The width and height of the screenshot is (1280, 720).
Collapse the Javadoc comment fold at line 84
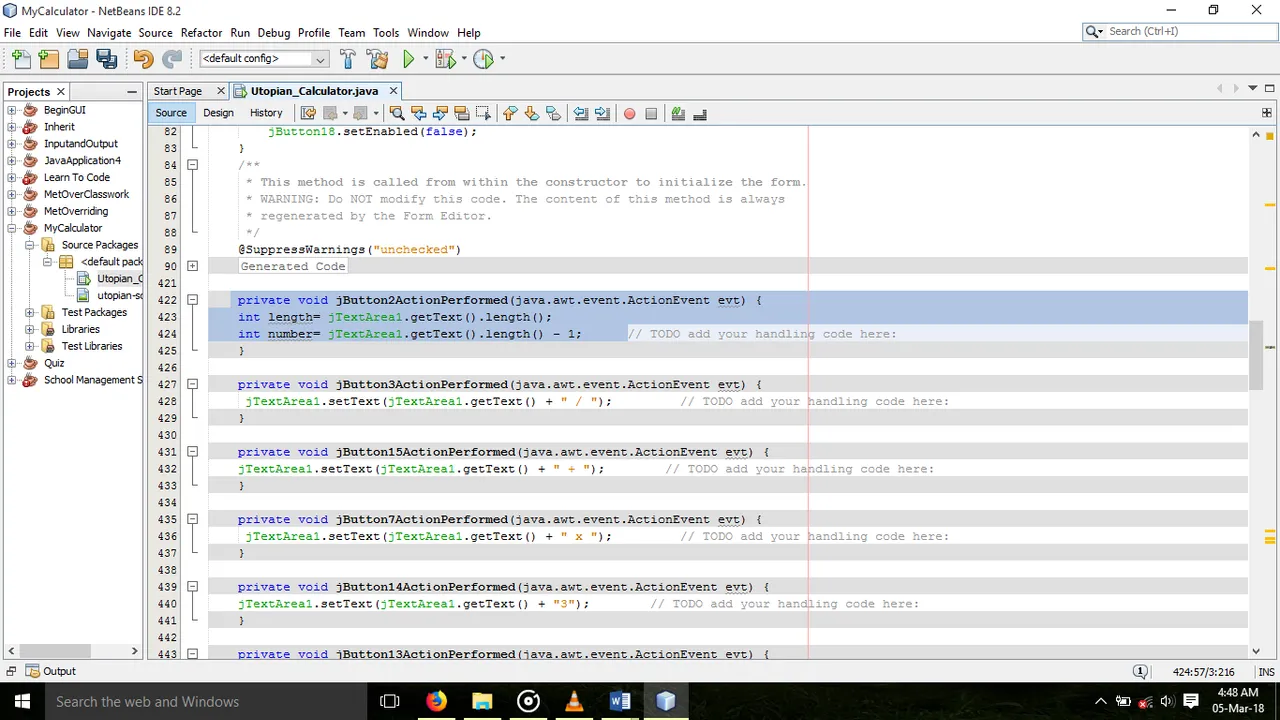pyautogui.click(x=192, y=165)
